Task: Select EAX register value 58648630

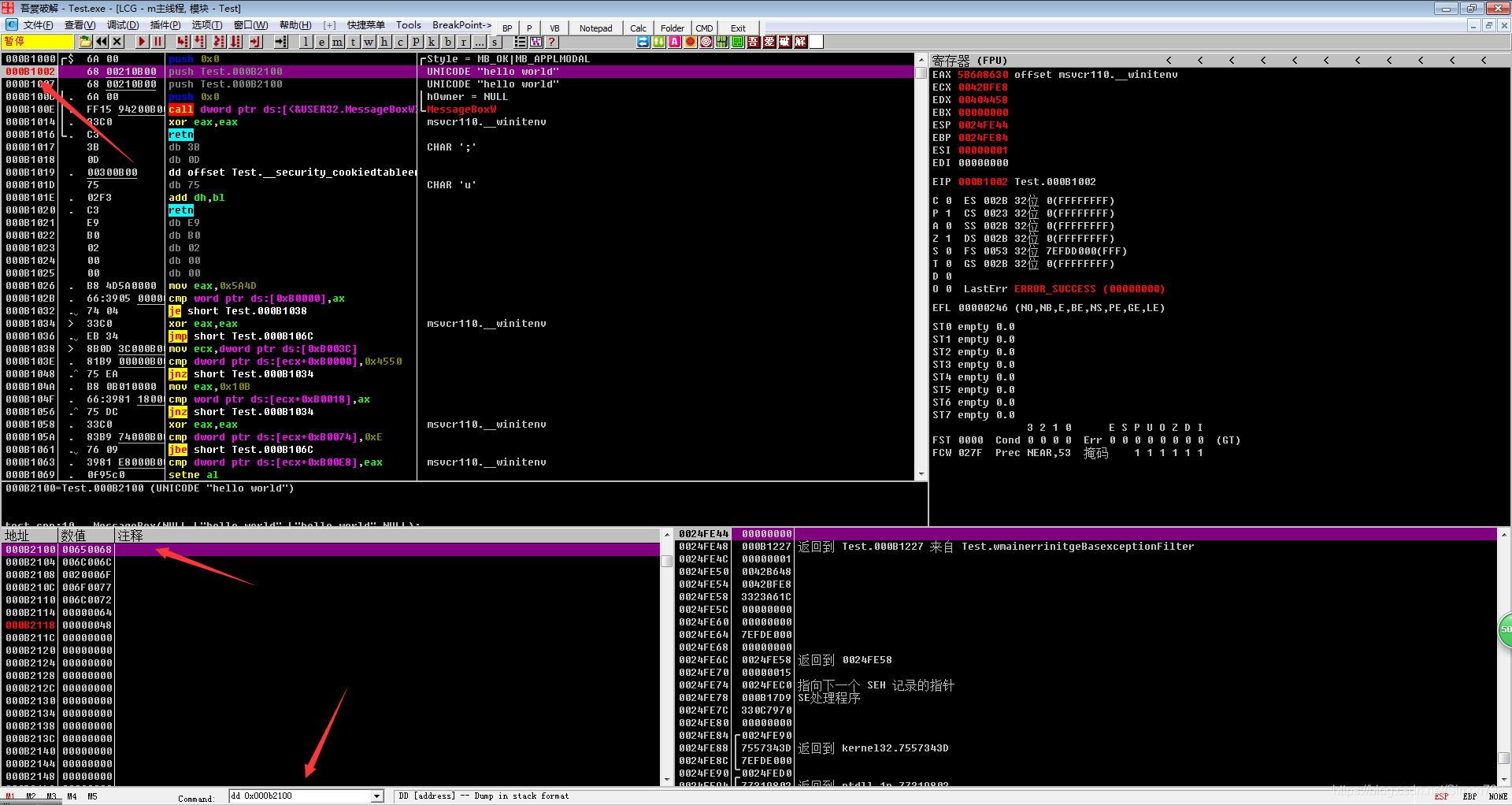Action: tap(983, 75)
